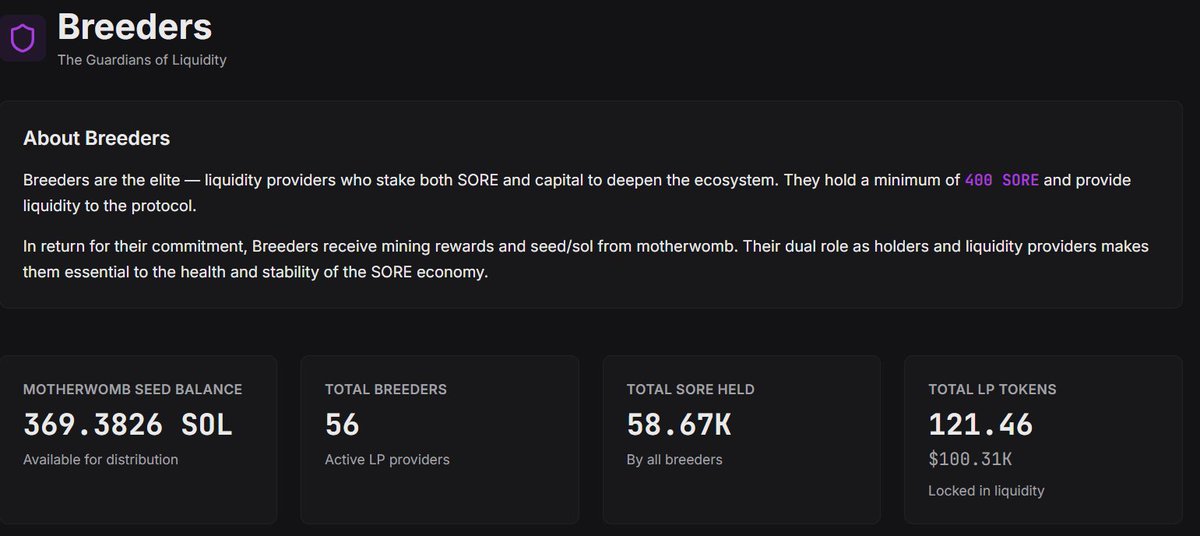Click 'Available for distribution' caption
The height and width of the screenshot is (536, 1200).
point(100,460)
